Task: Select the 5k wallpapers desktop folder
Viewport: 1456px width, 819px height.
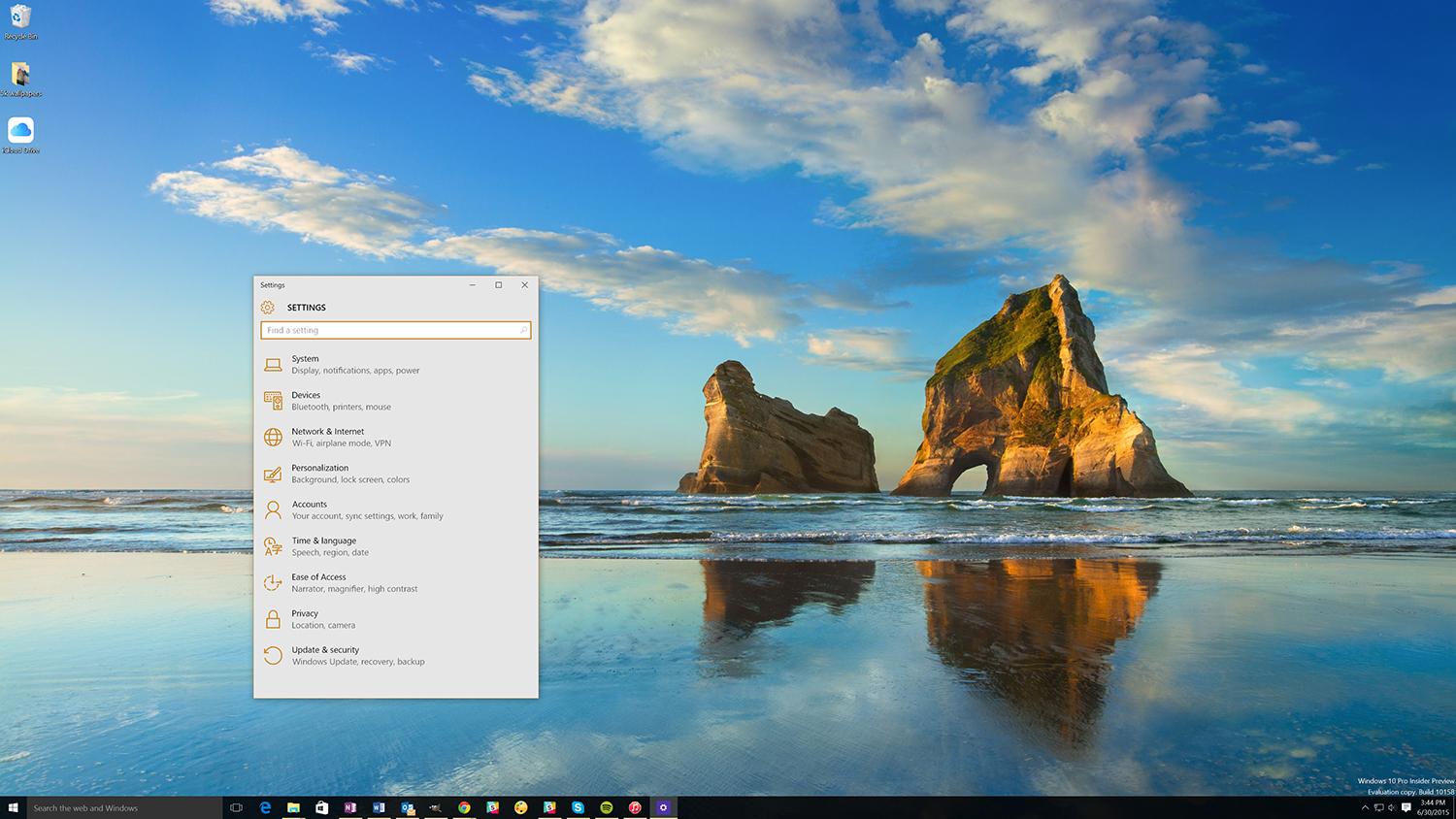Action: coord(20,80)
